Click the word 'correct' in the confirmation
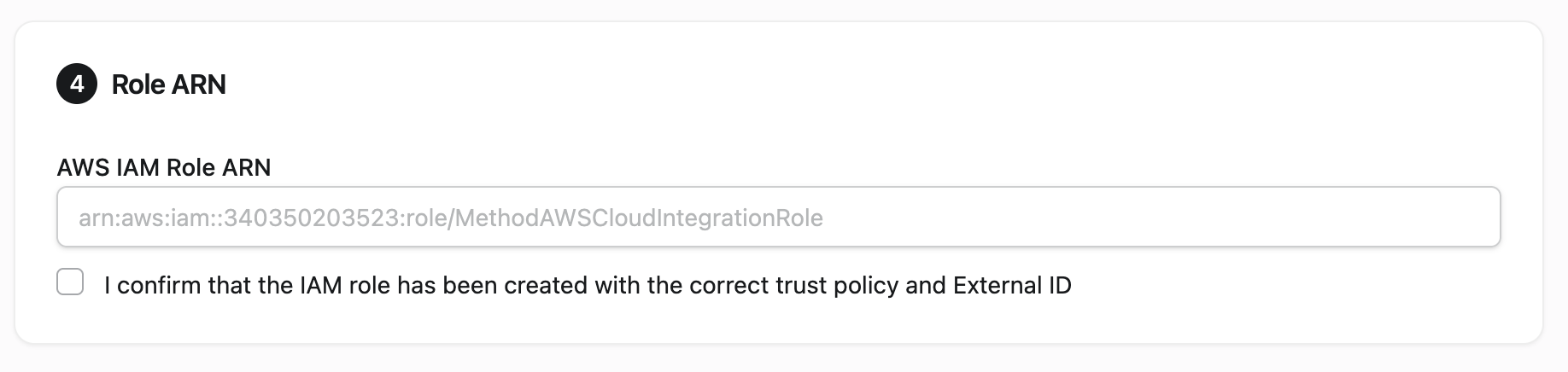Image resolution: width=1568 pixels, height=372 pixels. point(728,285)
